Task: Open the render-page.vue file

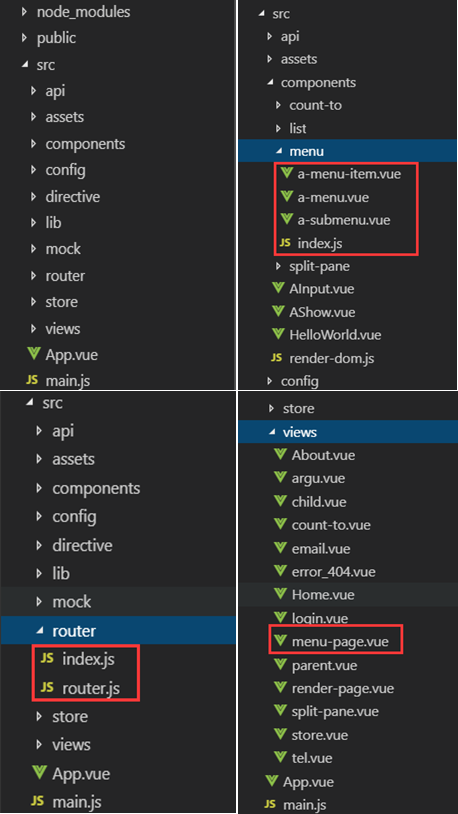Action: (343, 688)
